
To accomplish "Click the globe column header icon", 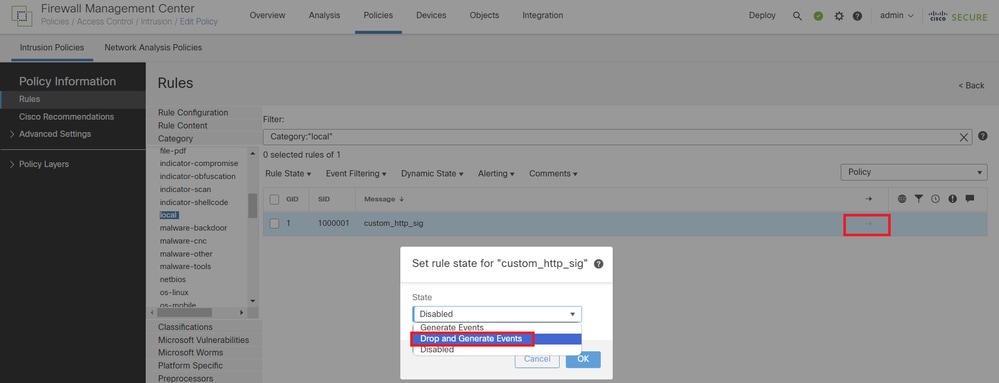I will pyautogui.click(x=902, y=199).
